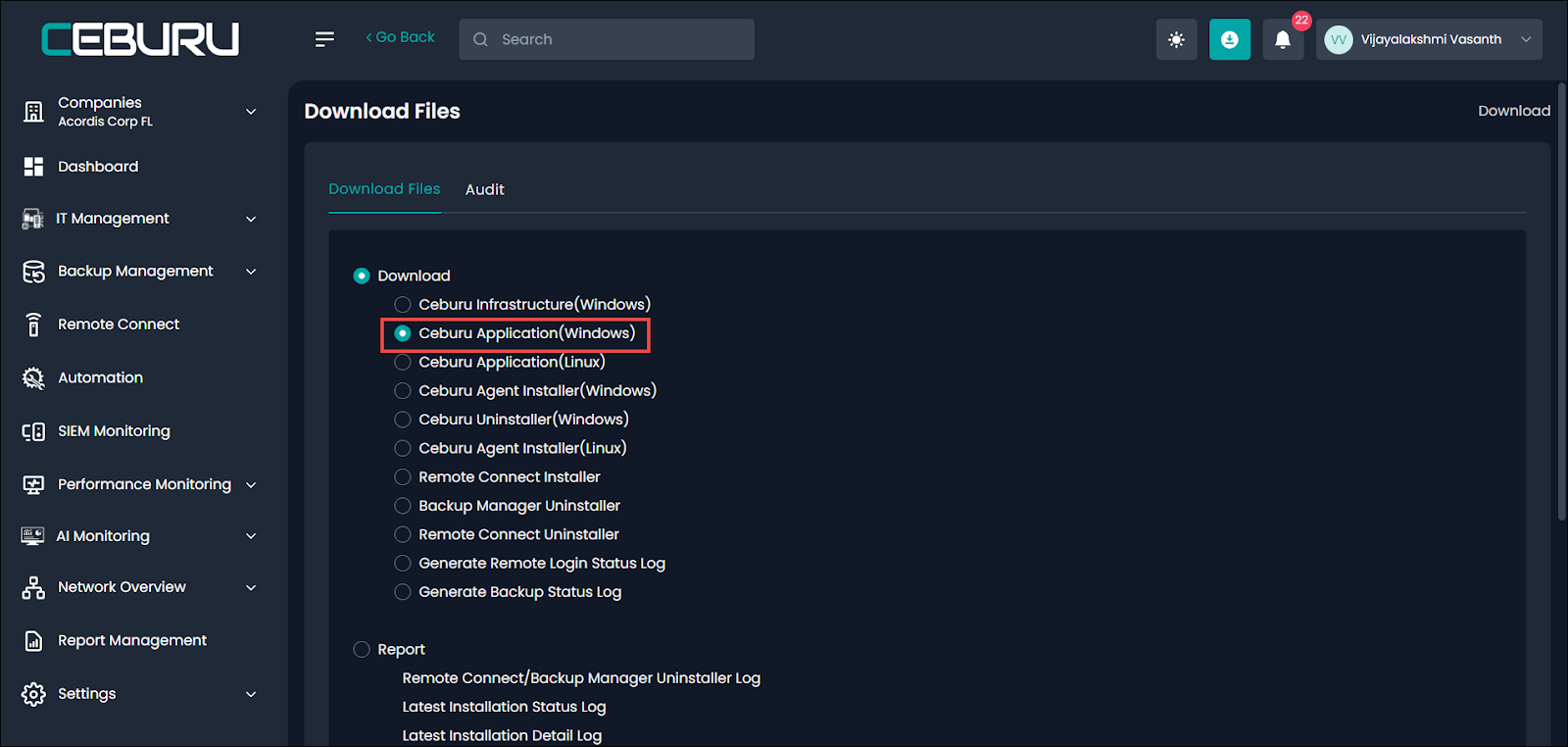Click the Remote Connect antenna icon
The height and width of the screenshot is (747, 1568).
click(33, 324)
